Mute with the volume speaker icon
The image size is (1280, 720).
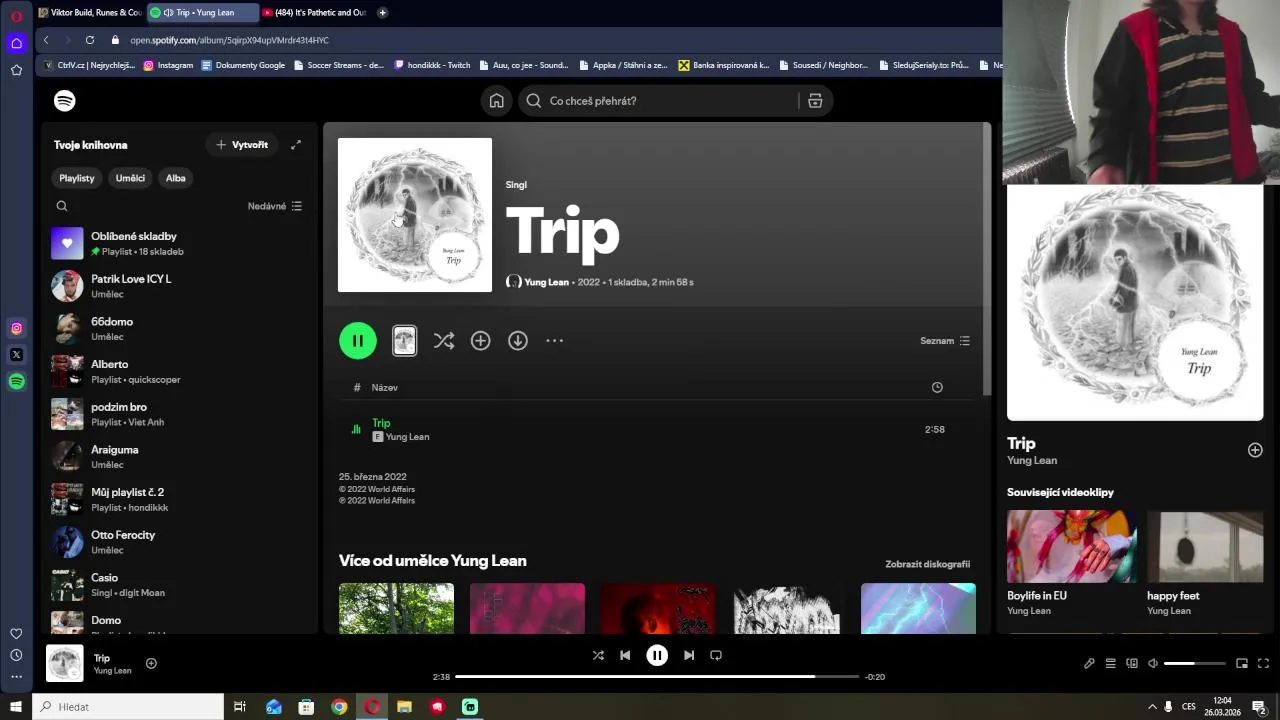point(1153,663)
